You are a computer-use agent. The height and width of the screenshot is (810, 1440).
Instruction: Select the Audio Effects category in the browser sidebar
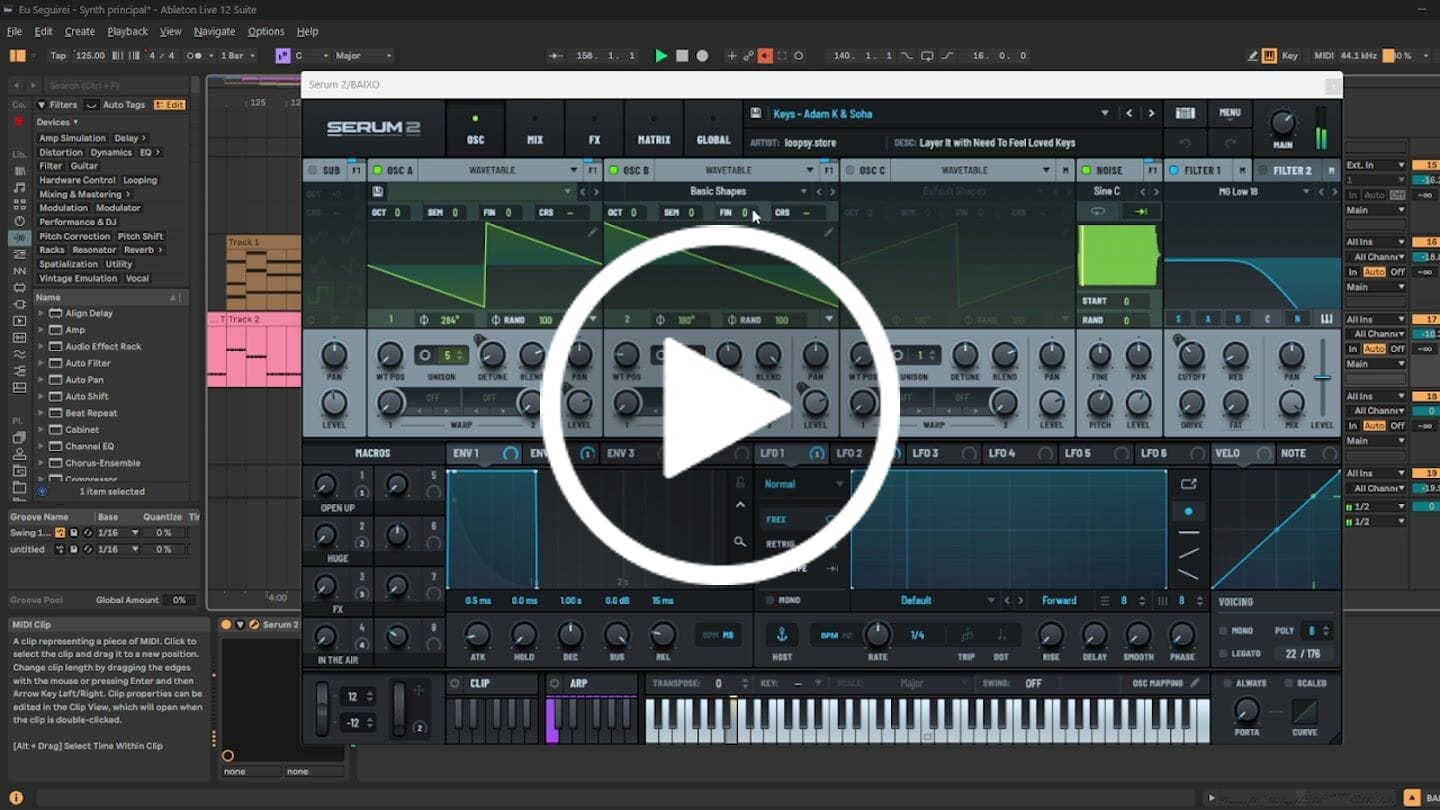tap(19, 238)
